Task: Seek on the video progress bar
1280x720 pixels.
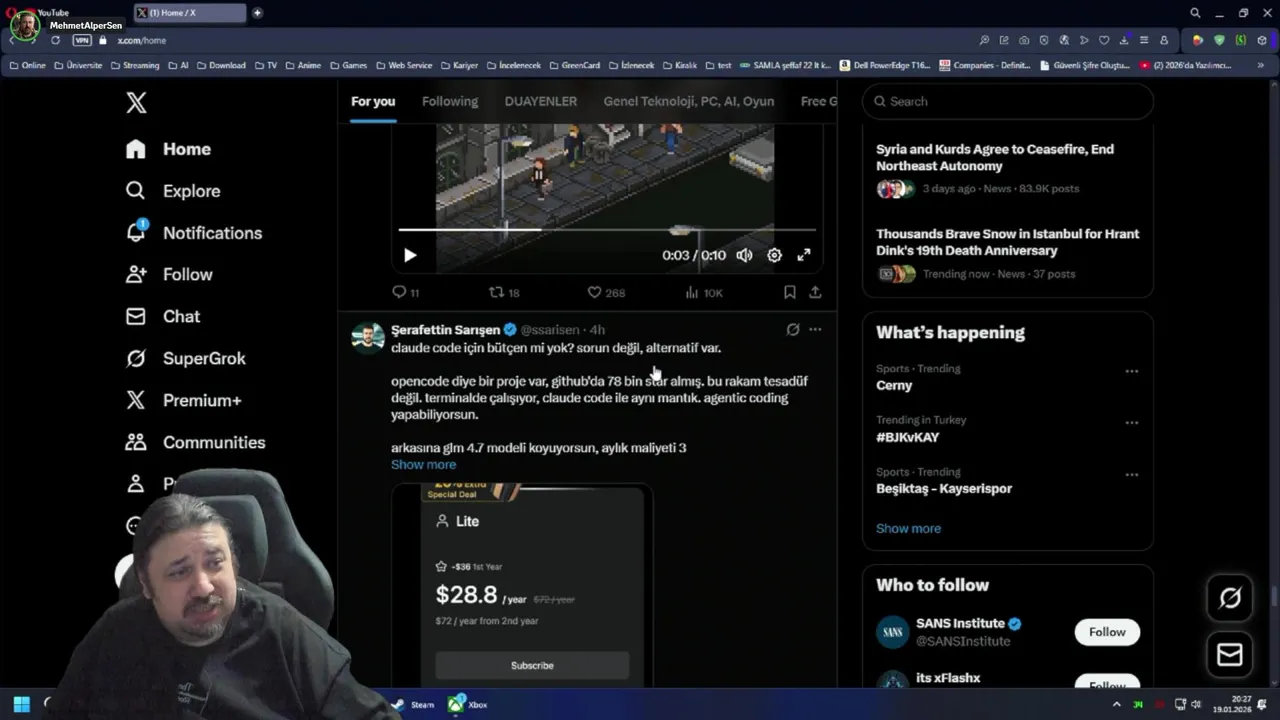Action: tap(607, 230)
